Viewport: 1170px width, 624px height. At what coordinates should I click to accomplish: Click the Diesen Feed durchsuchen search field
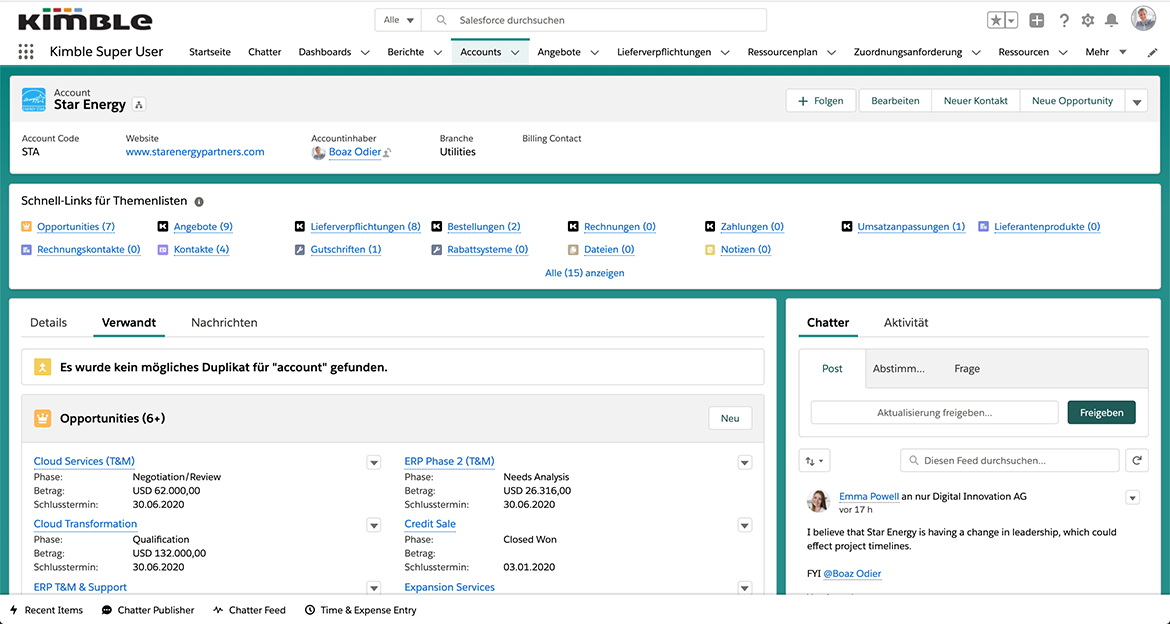pos(1010,461)
